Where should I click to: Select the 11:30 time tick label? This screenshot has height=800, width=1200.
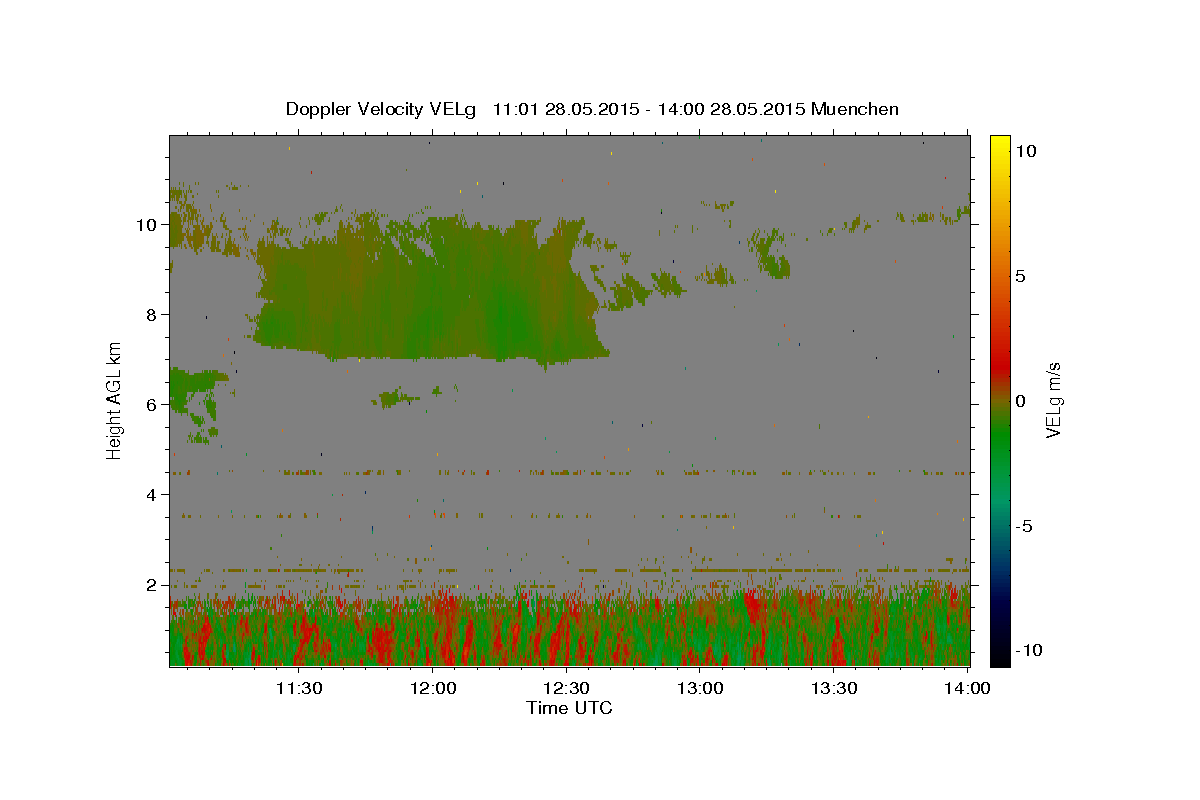299,688
